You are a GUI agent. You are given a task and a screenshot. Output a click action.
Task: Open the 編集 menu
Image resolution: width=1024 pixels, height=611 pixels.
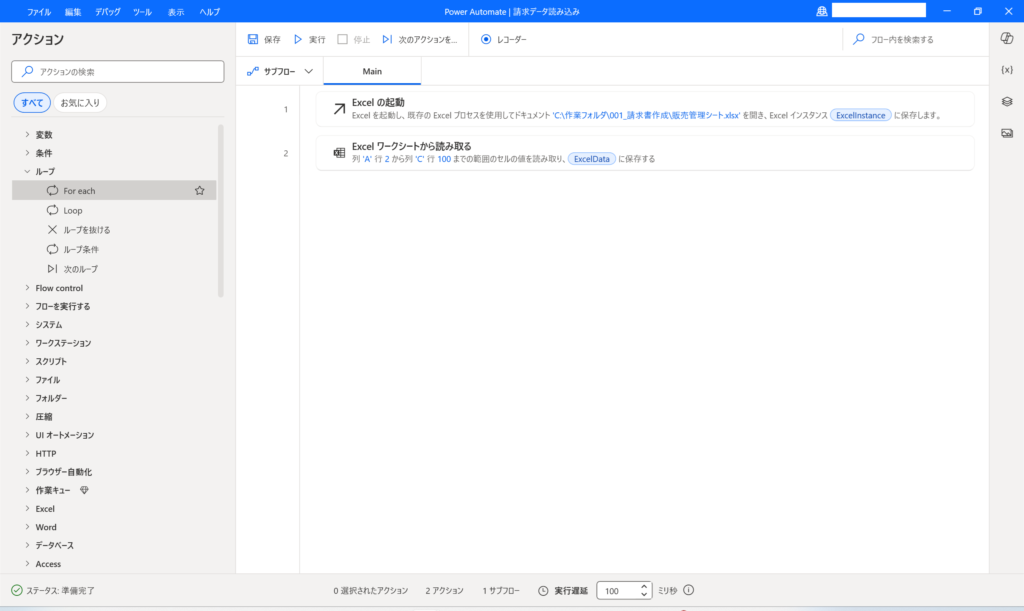(x=73, y=12)
